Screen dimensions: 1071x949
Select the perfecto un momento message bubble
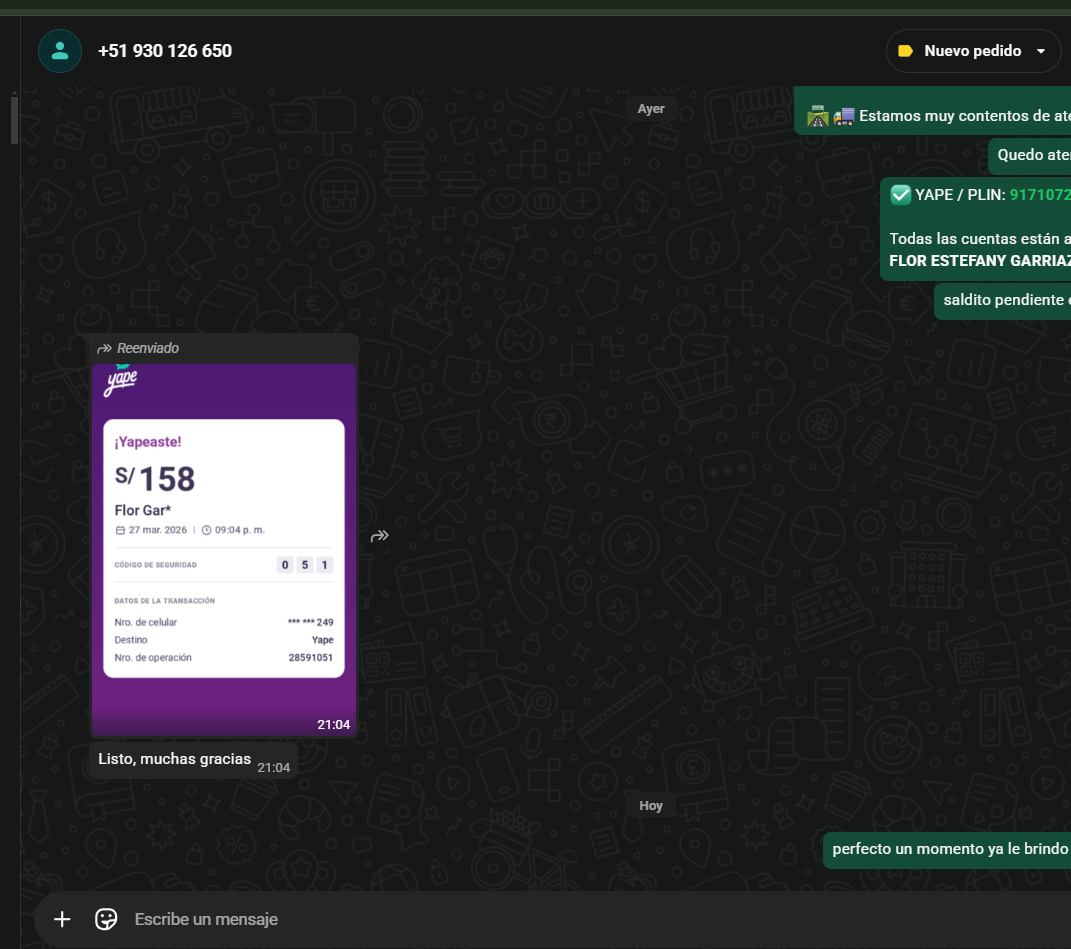(947, 850)
